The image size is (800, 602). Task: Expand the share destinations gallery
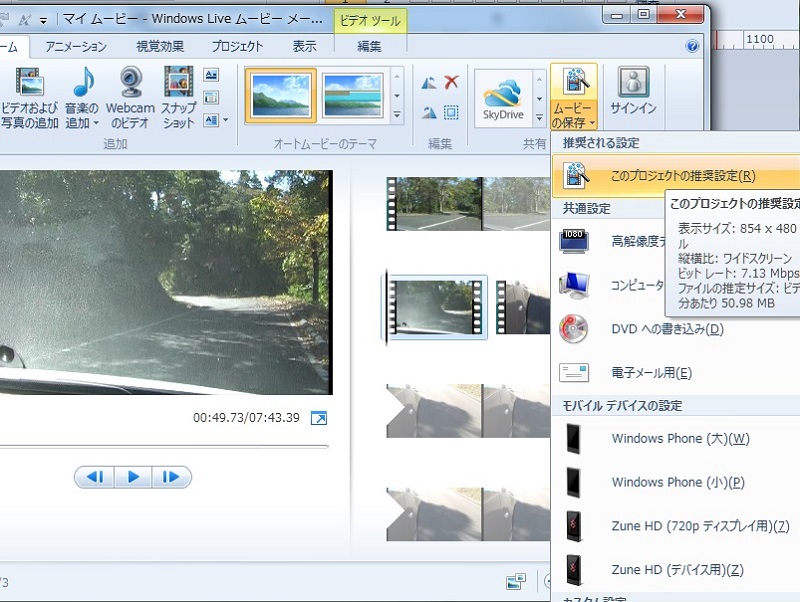539,118
